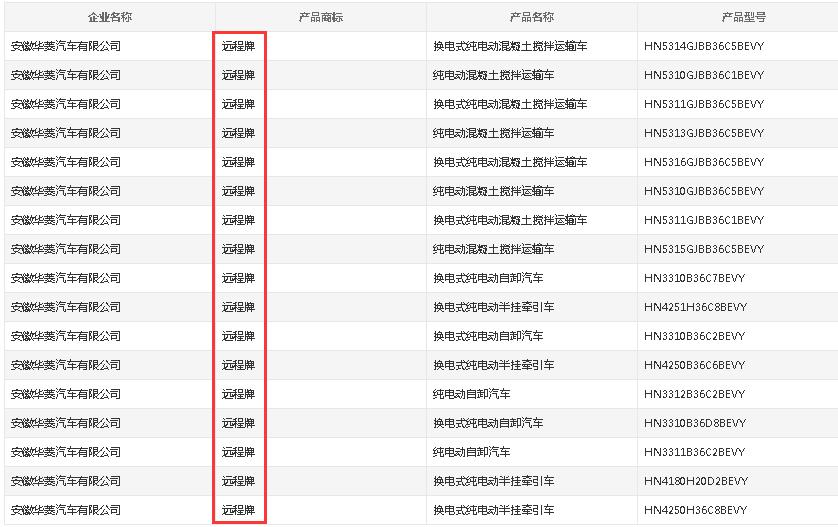Screen dimensions: 838x527
Task: Click product name in the HN5315GJBB36C5BEVY row
Action: pos(493,249)
